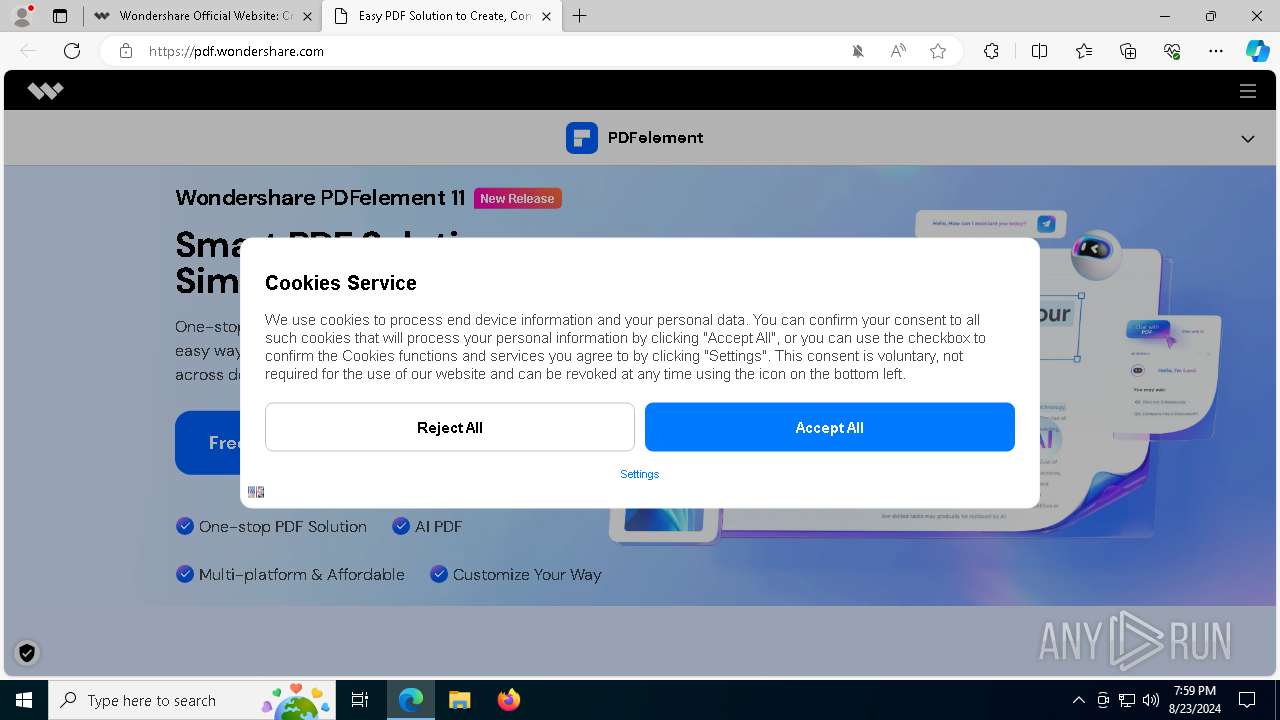Click the taskbar search box
1280x720 pixels.
tap(194, 700)
